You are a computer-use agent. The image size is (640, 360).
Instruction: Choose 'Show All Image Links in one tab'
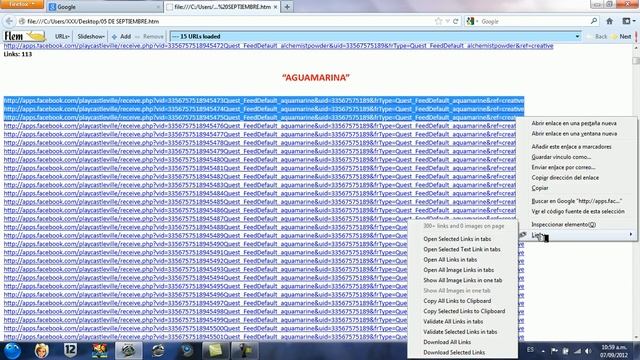point(462,280)
